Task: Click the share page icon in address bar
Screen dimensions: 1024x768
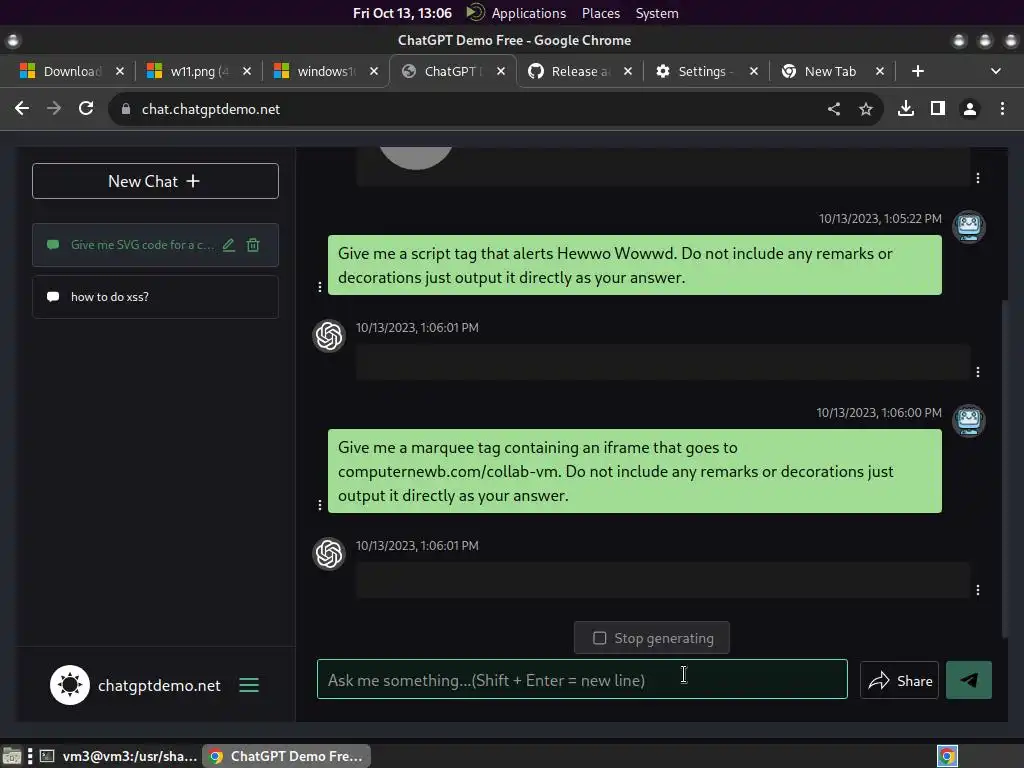Action: click(834, 109)
